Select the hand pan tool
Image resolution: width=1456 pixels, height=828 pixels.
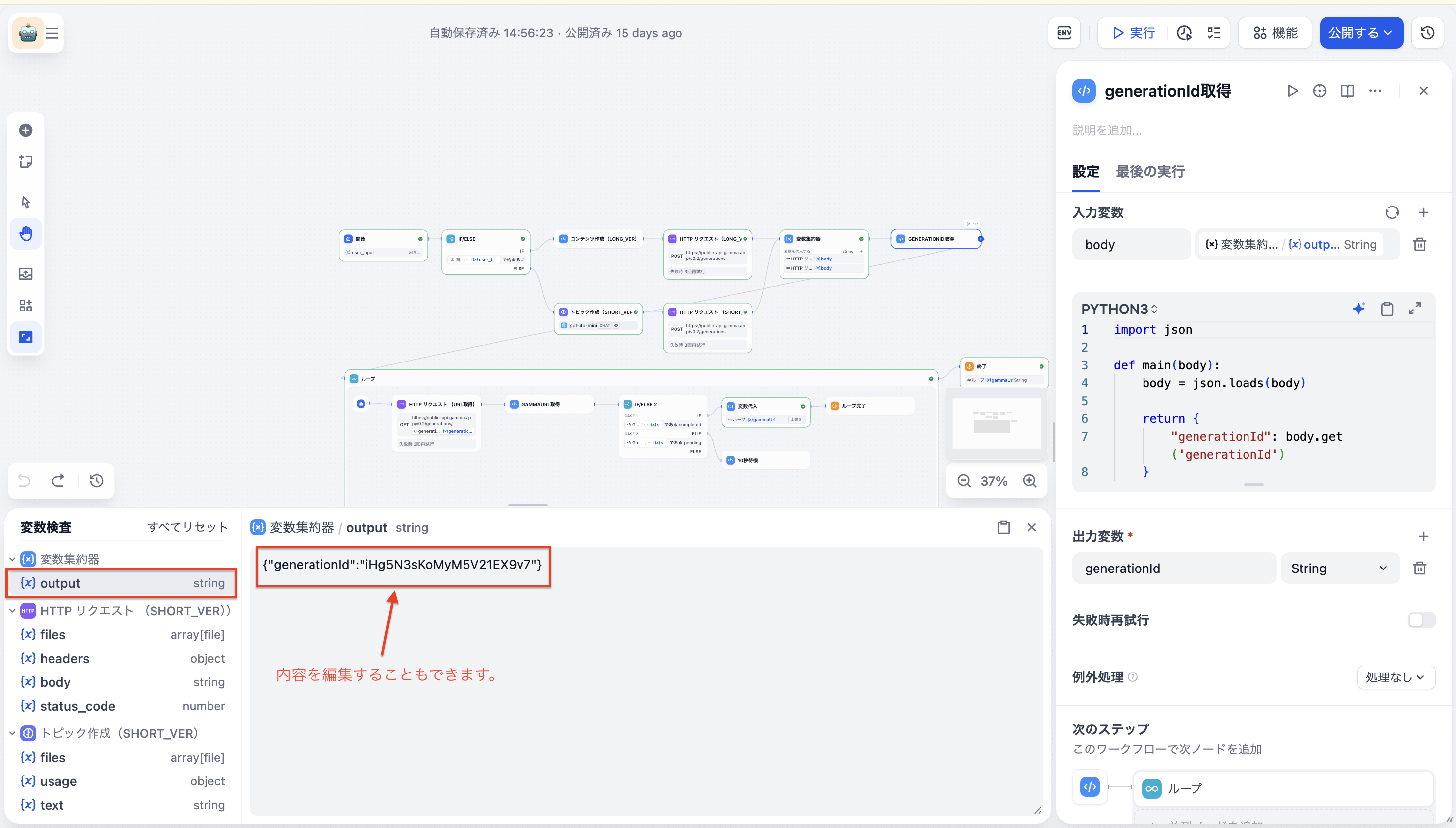pos(26,234)
